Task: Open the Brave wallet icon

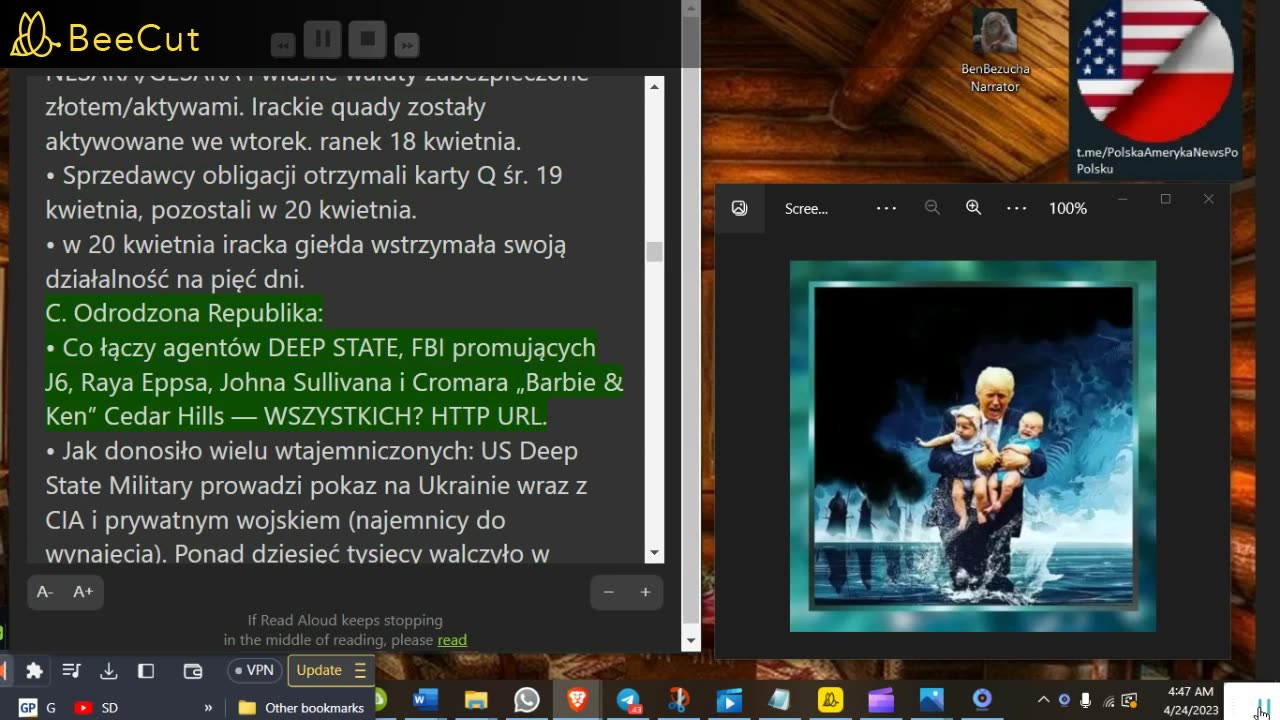Action: pyautogui.click(x=193, y=671)
